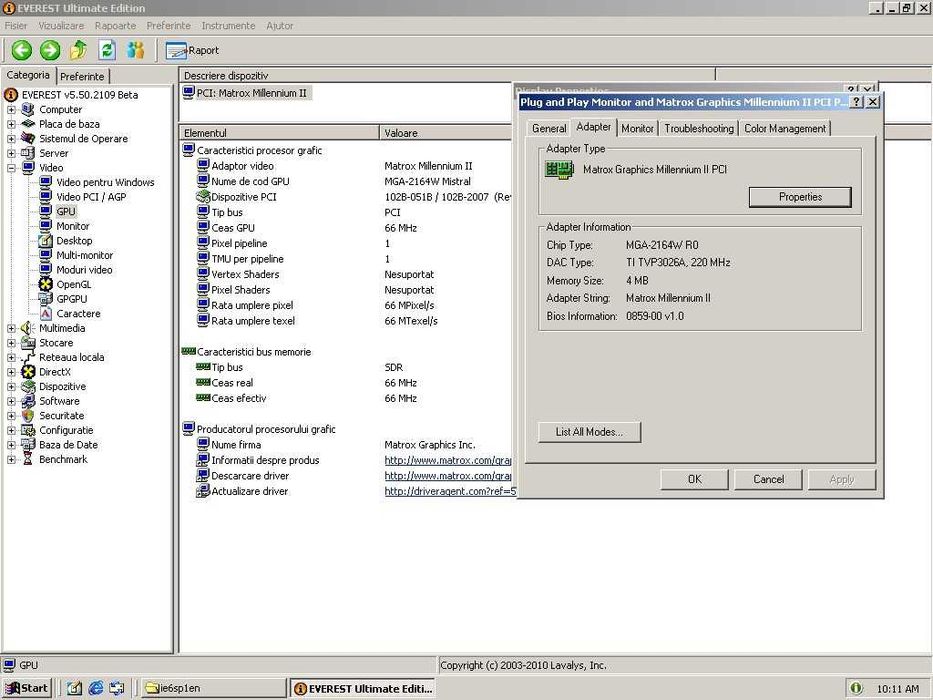Click the Caracteristici bus memorie RAM icon
933x700 pixels.
pos(189,352)
